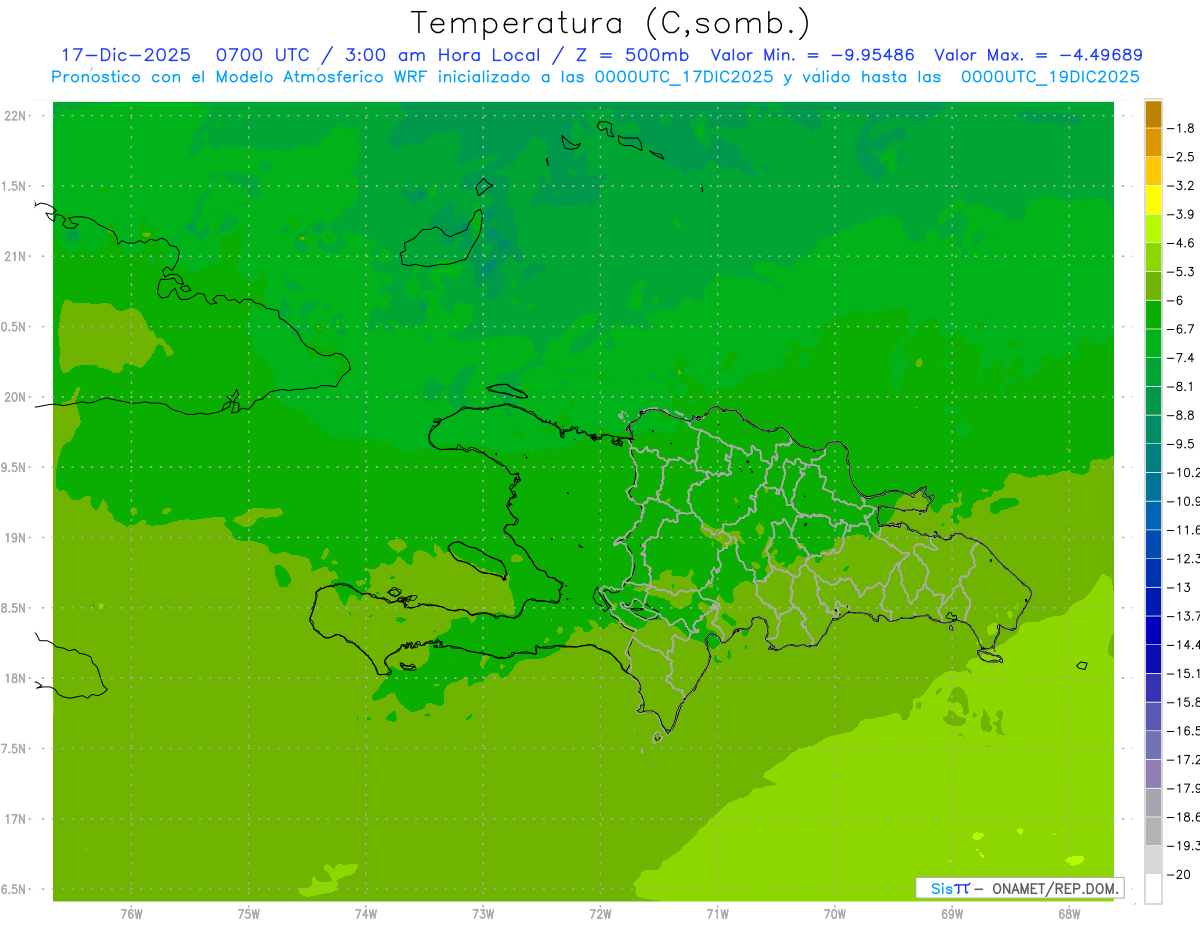Viewport: 1200px width, 927px height.
Task: Click the '70W' longitude axis label
Action: 835,914
